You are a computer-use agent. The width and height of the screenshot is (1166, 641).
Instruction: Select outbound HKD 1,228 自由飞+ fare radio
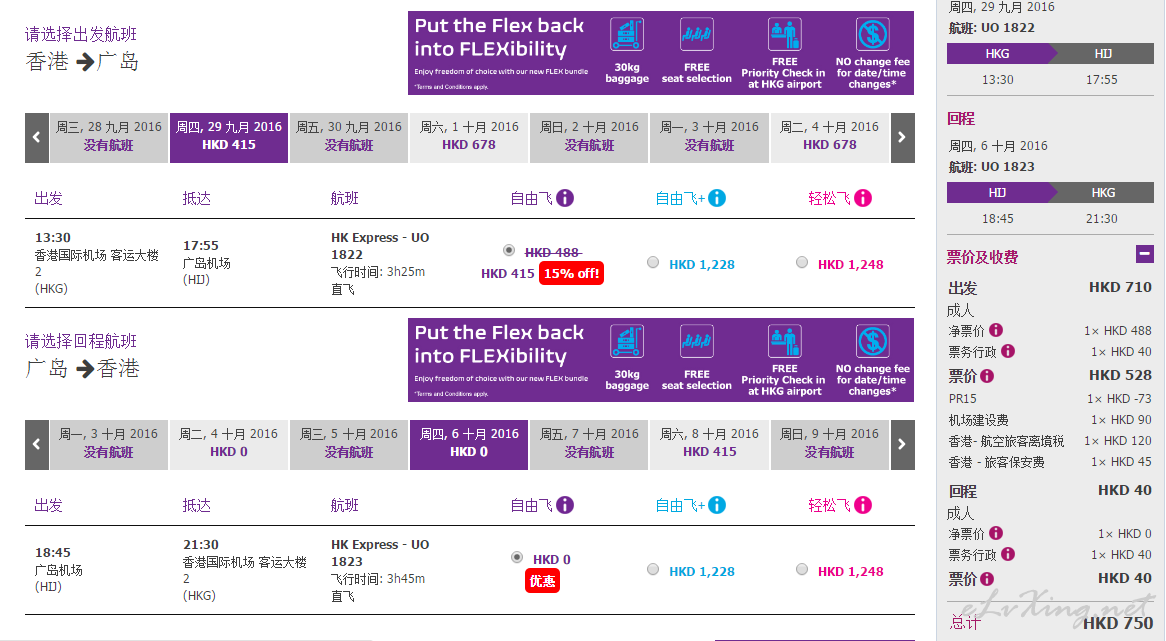click(x=653, y=262)
